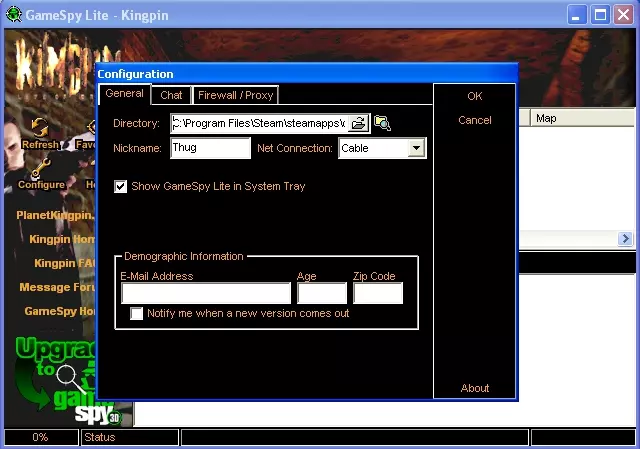Viewport: 640px width, 449px height.
Task: Open Configure wrench icon in main window
Action: tap(41, 168)
